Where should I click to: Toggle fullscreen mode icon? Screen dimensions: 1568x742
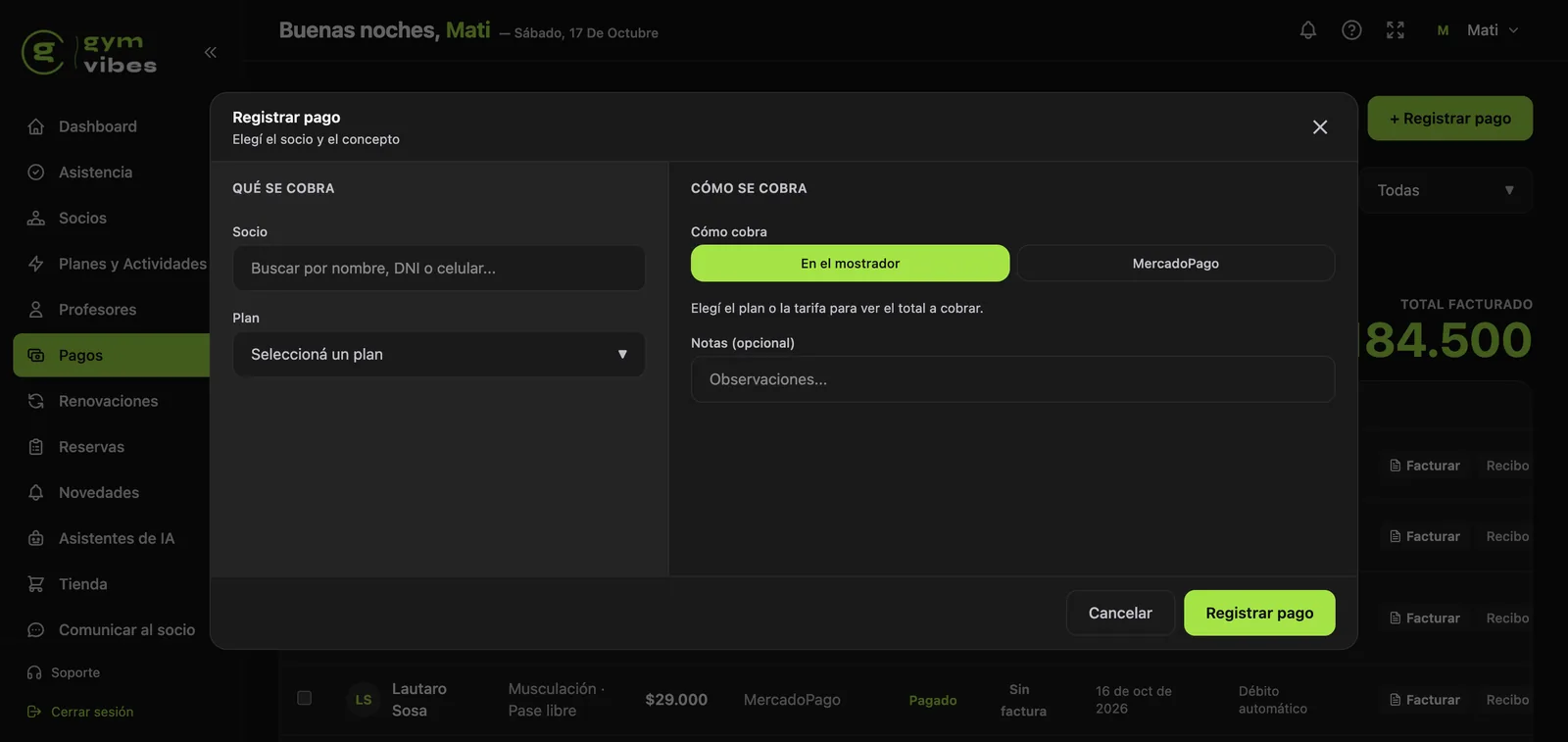pos(1396,30)
